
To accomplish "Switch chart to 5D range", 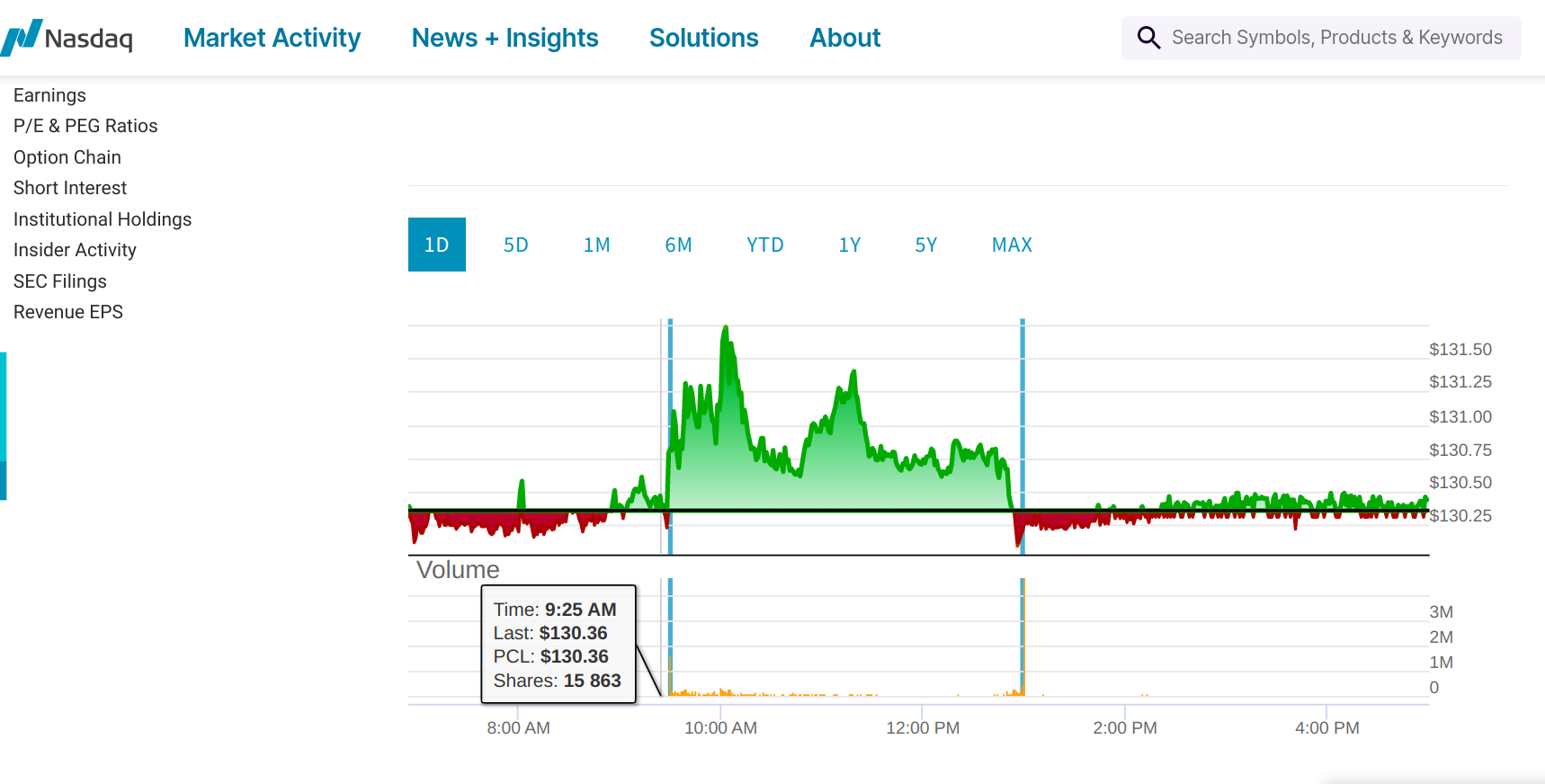I will tap(515, 245).
